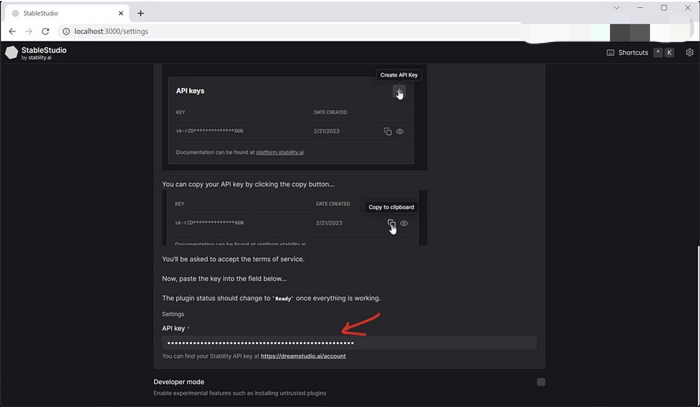
Task: Minimize the browser window
Action: [x=640, y=8]
